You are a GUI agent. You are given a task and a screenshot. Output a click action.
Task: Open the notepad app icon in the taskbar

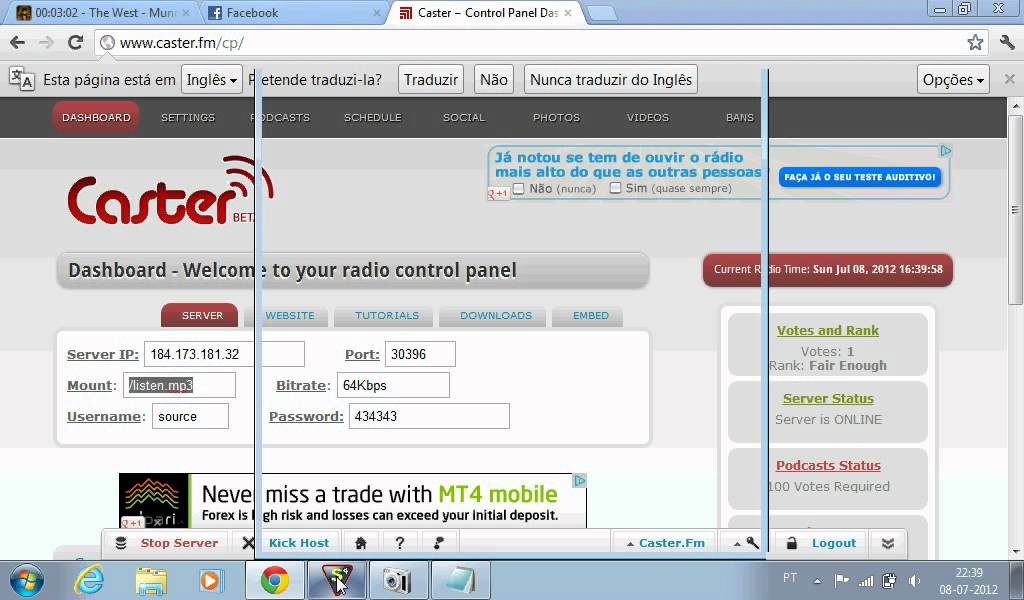click(460, 580)
